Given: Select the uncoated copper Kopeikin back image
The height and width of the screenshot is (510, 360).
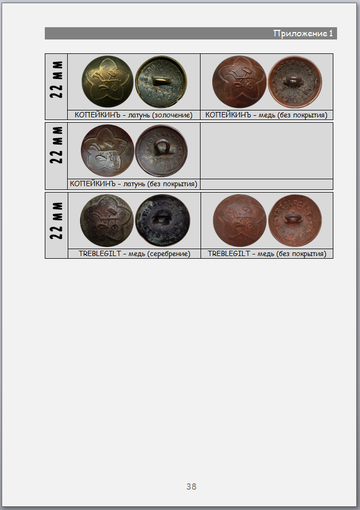Looking at the screenshot, I should pyautogui.click(x=295, y=82).
